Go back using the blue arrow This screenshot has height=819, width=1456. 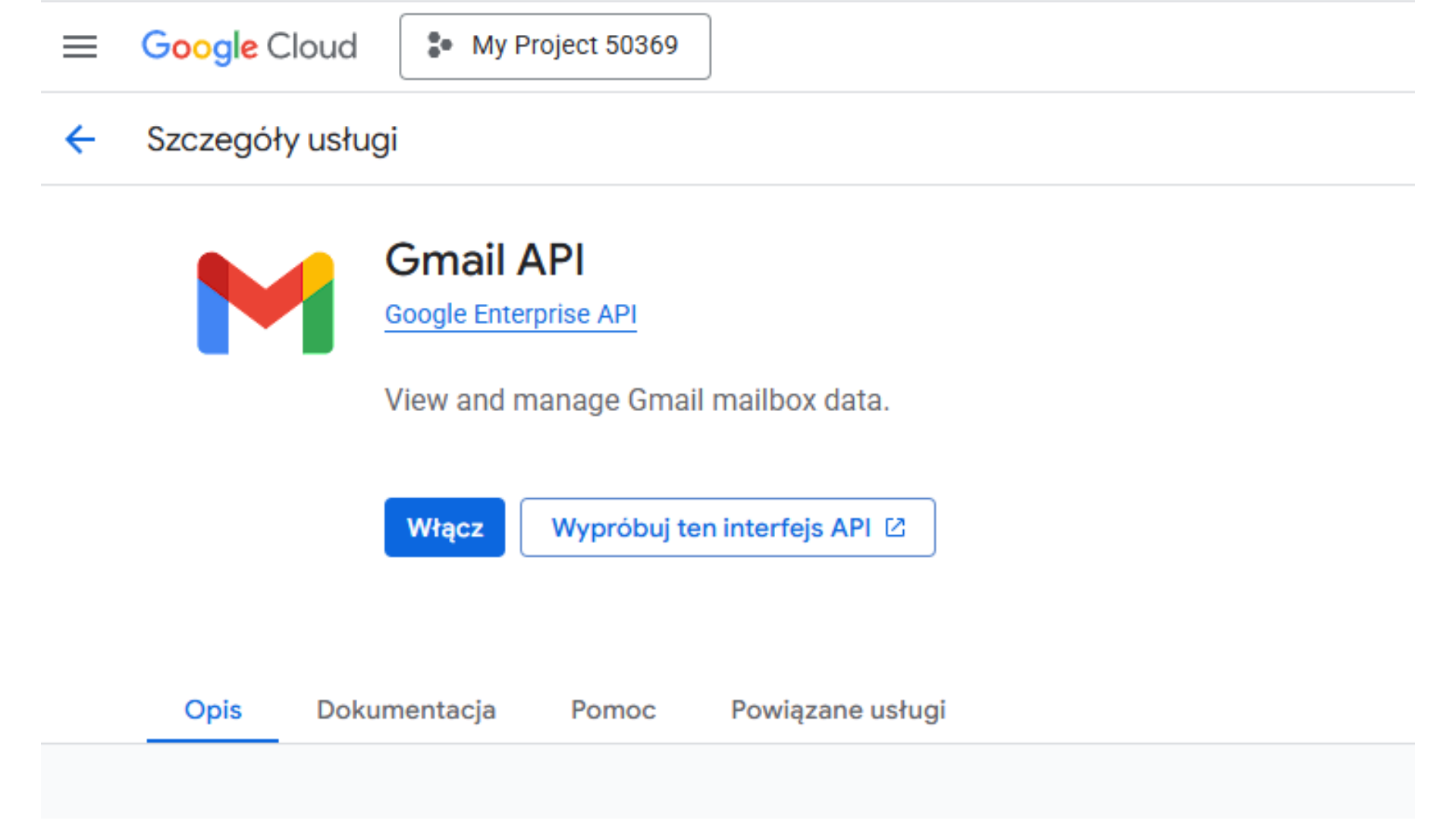[x=80, y=140]
